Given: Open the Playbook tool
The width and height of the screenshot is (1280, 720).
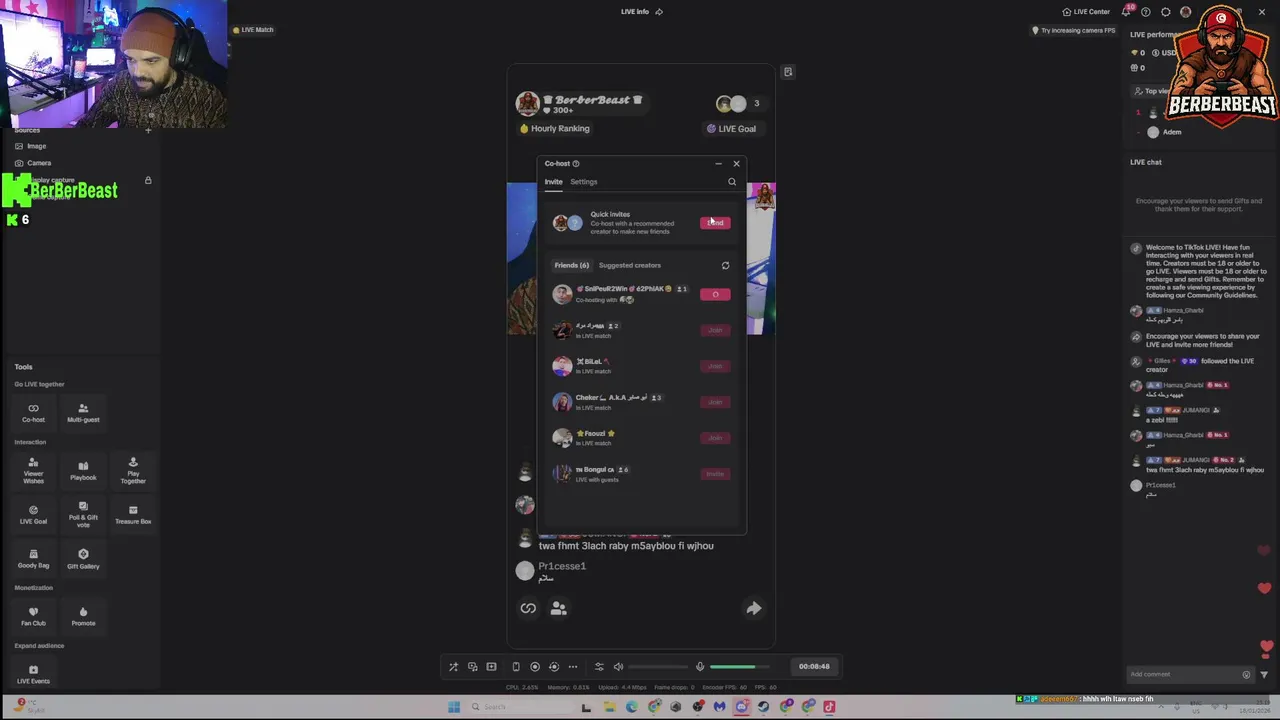Looking at the screenshot, I should [83, 470].
